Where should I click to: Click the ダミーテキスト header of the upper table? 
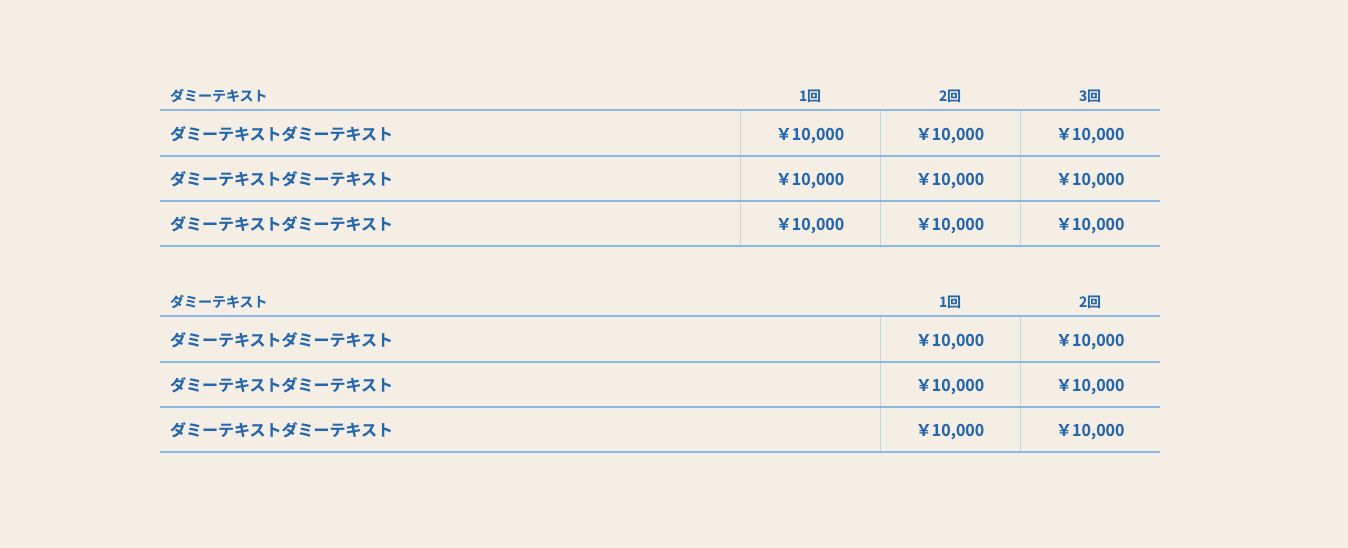(218, 96)
